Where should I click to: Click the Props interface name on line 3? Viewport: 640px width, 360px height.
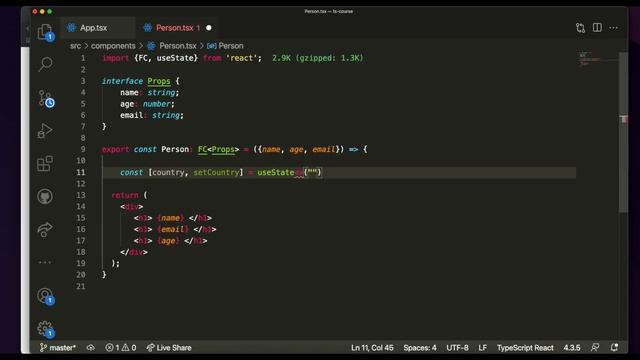pos(159,81)
